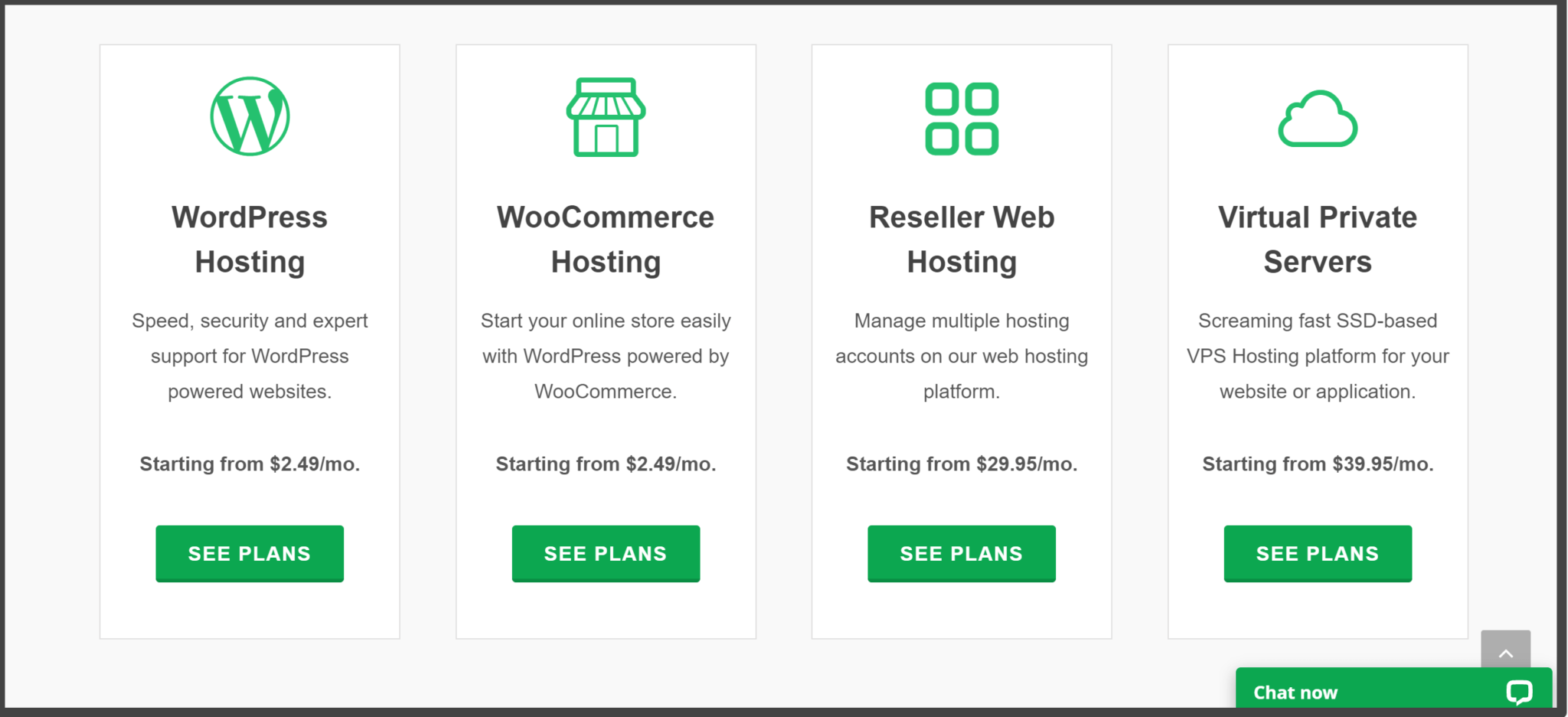Click the Starting from $39.95/mo. text
This screenshot has width=1568, height=717.
coord(1318,464)
